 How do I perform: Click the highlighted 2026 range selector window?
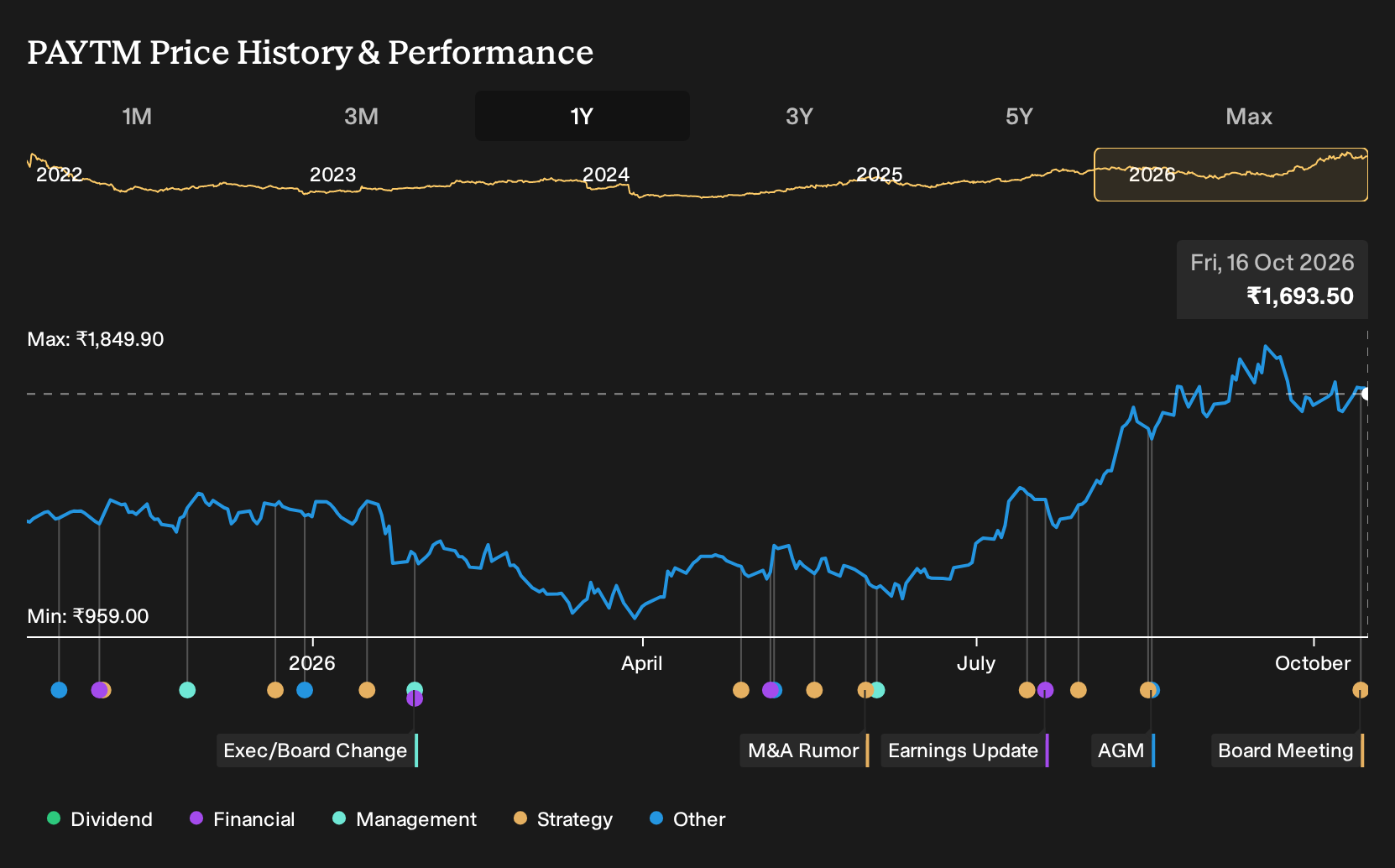1230,175
